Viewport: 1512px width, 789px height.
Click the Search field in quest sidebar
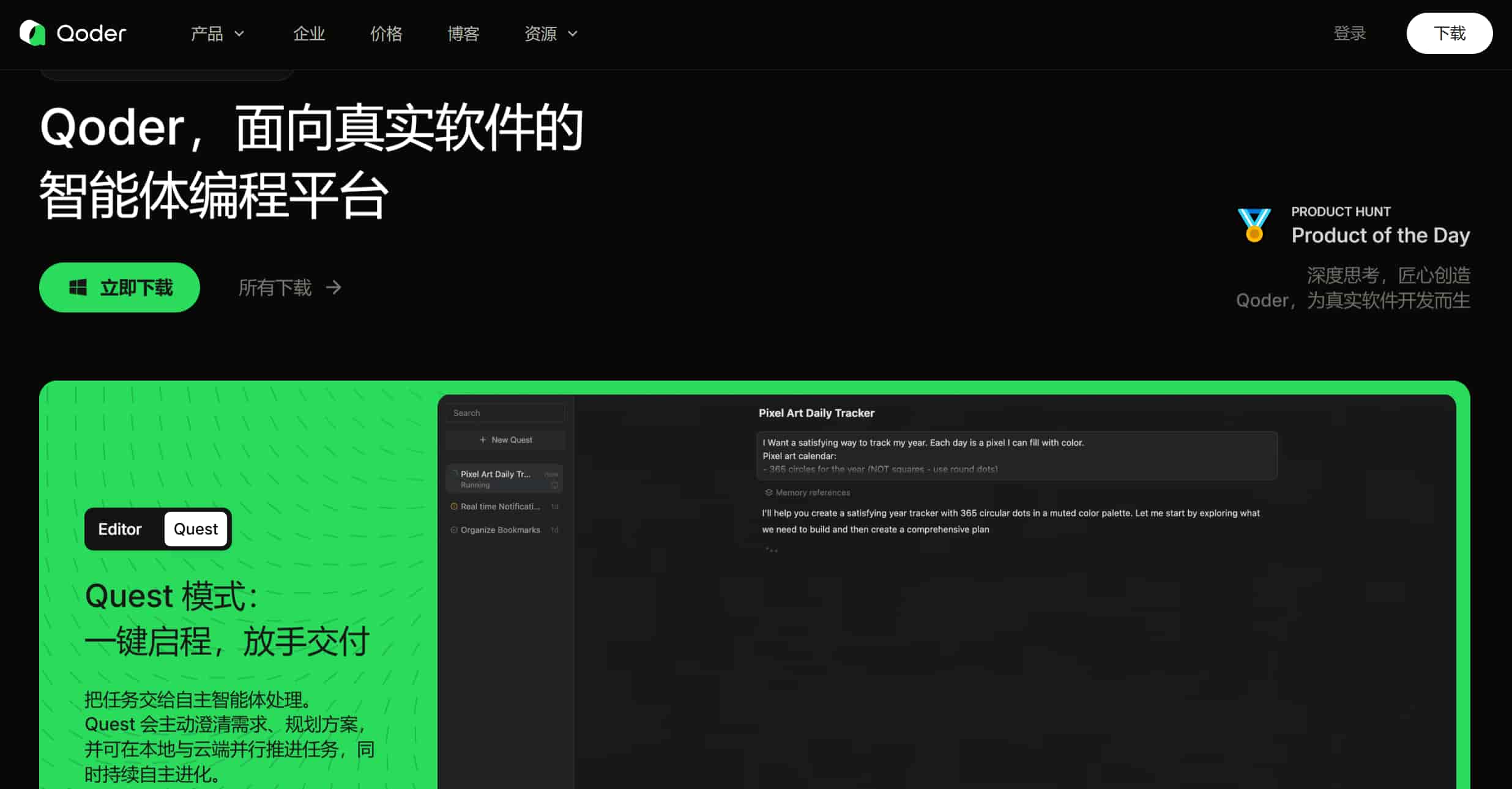(505, 413)
